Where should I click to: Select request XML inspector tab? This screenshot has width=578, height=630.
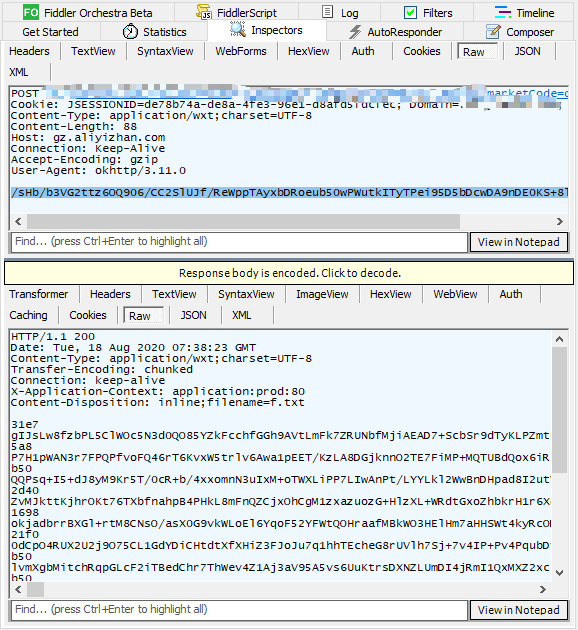click(x=18, y=72)
